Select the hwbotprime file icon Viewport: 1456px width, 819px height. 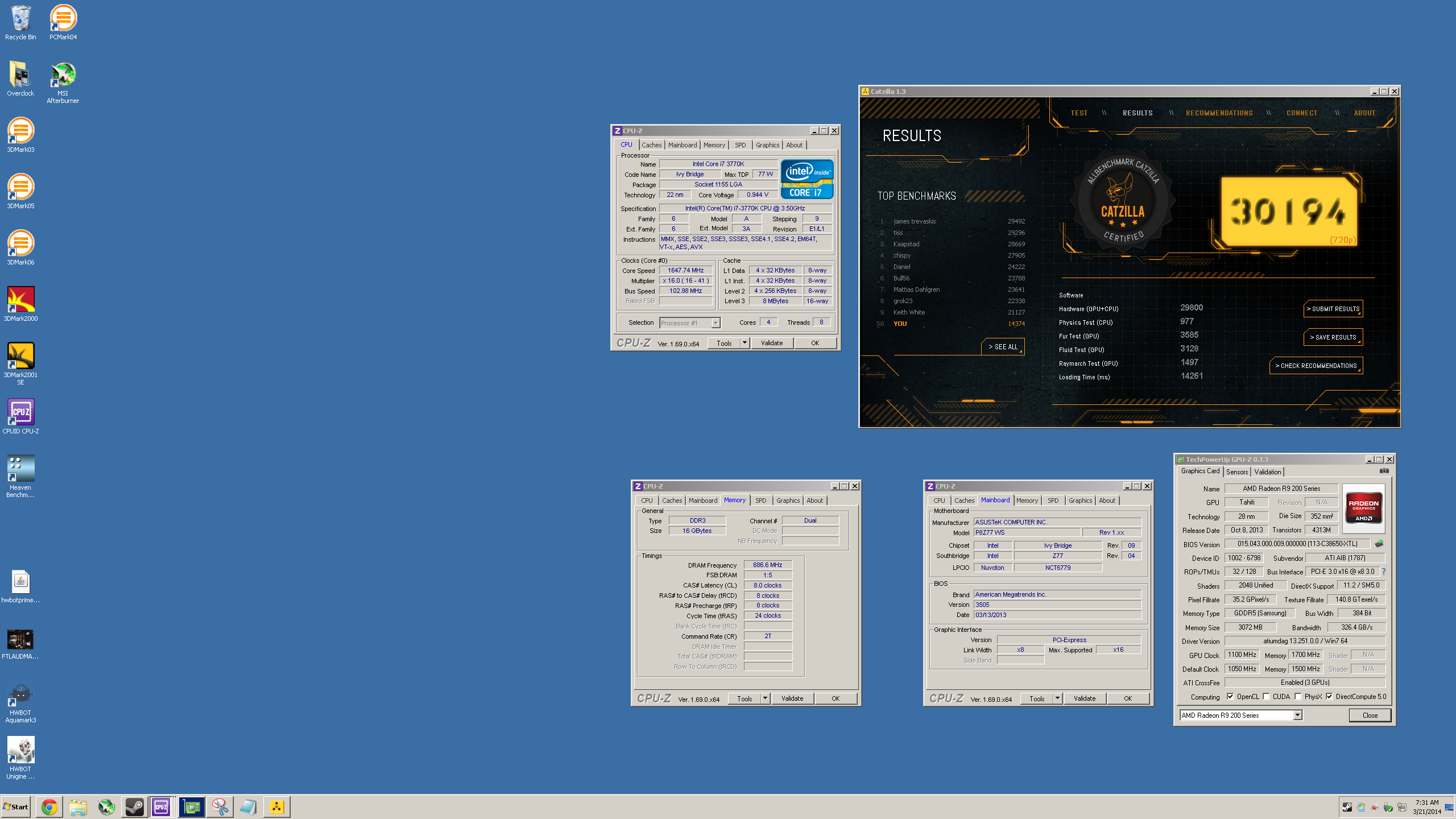20,586
